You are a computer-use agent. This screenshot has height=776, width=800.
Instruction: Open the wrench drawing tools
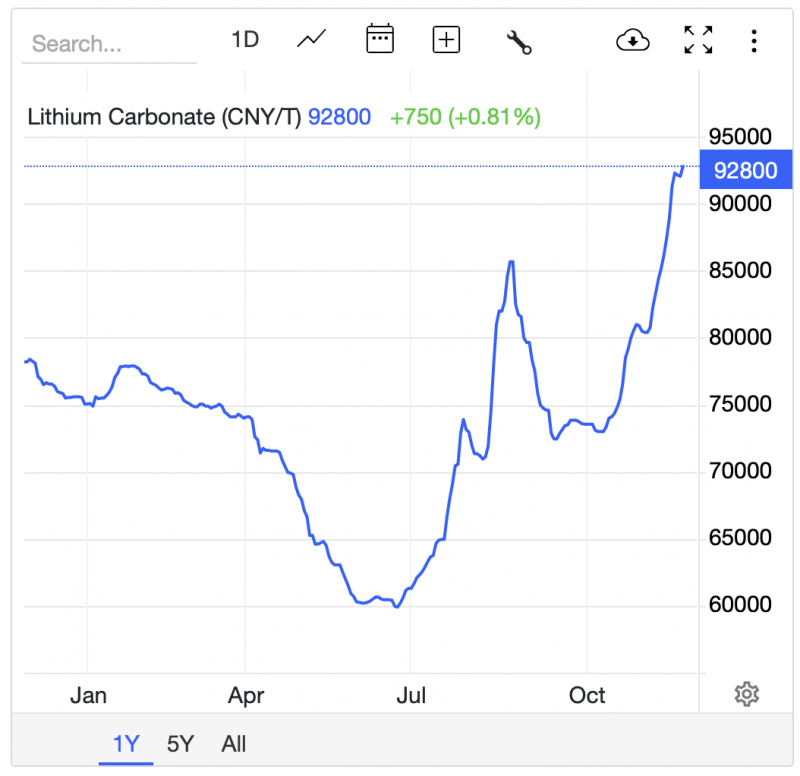click(x=519, y=41)
